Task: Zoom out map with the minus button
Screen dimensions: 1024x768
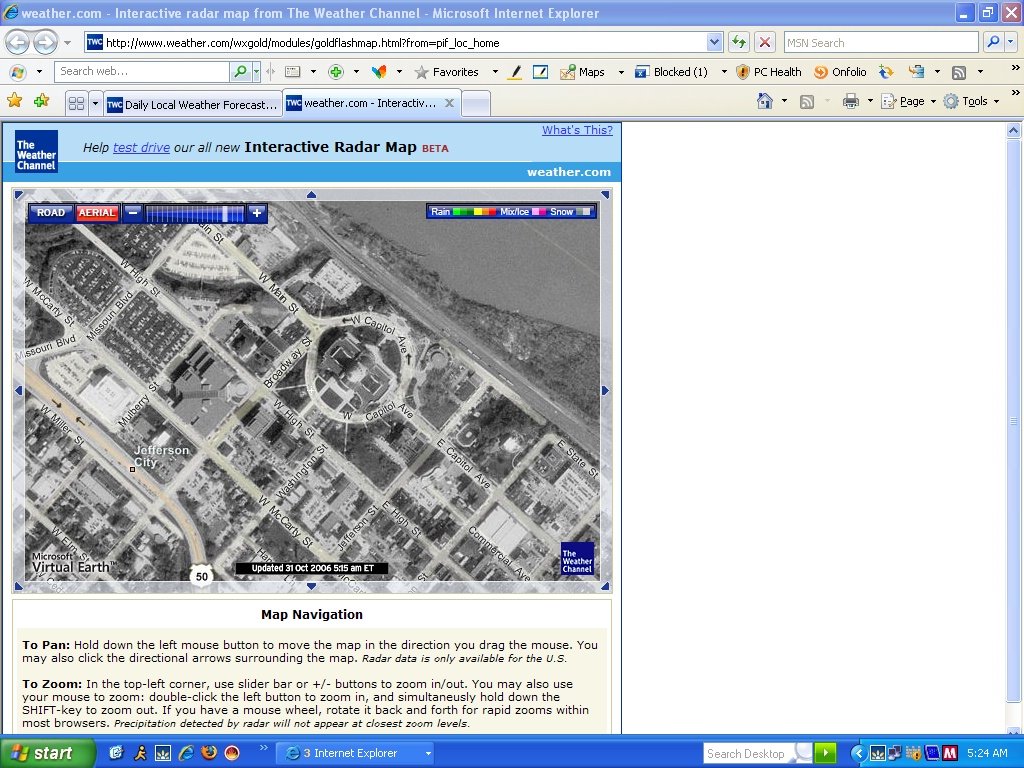Action: pyautogui.click(x=133, y=213)
